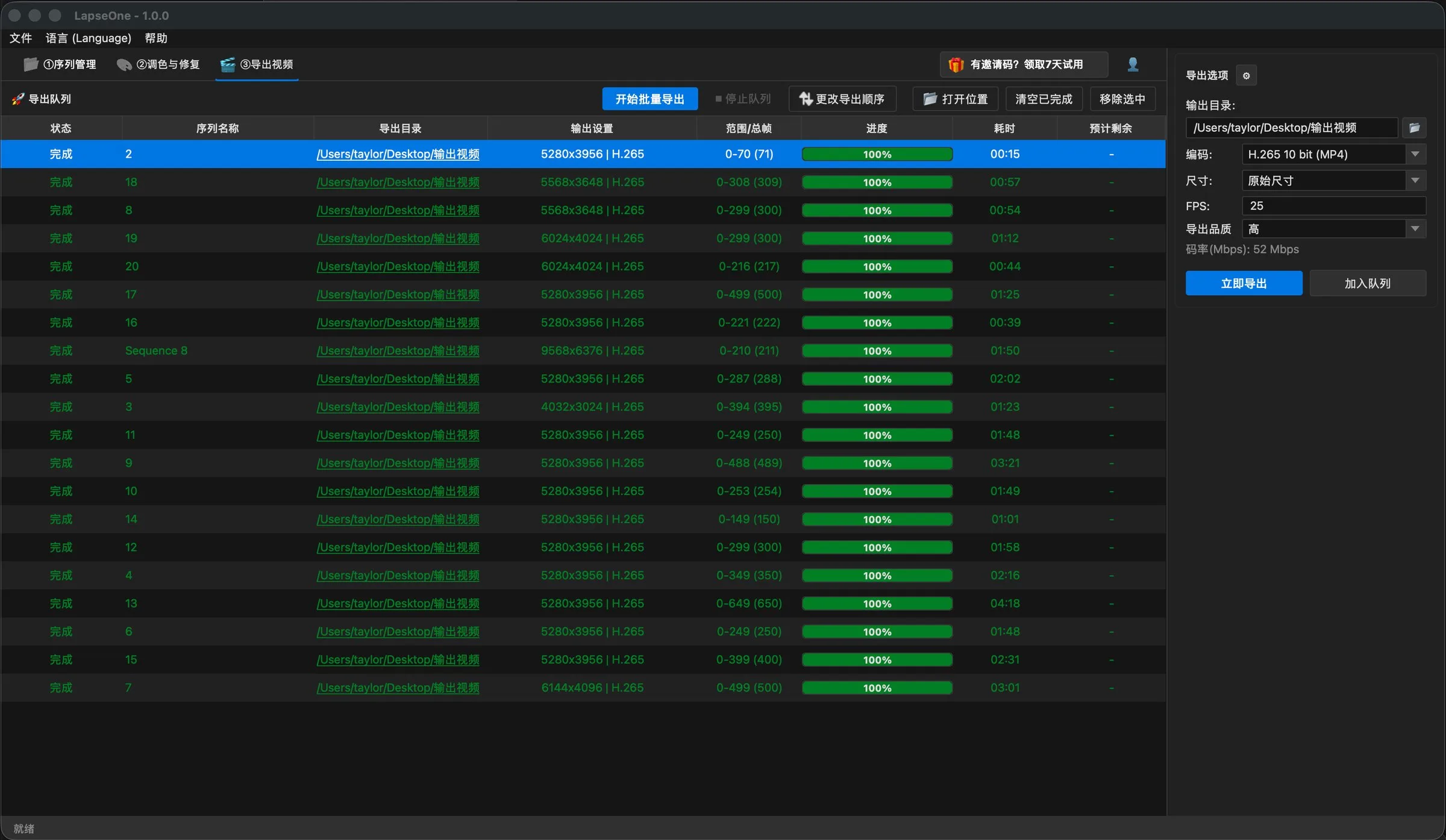Open the 帮助 menu
Image resolution: width=1446 pixels, height=840 pixels.
156,38
